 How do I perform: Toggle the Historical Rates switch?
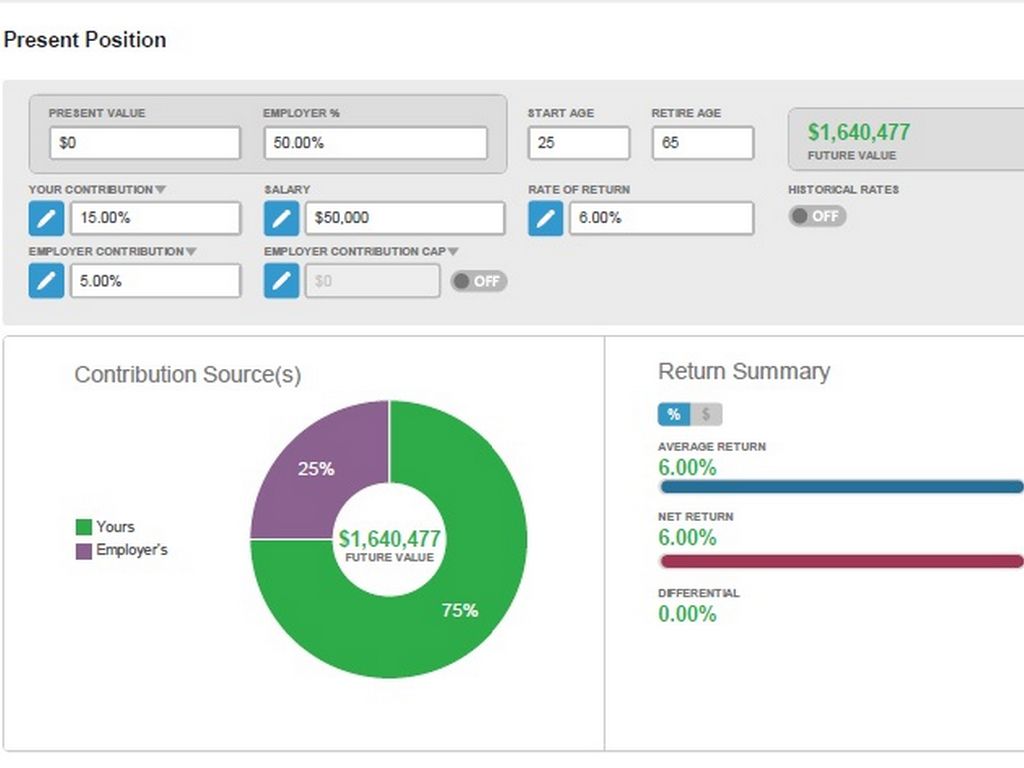tap(817, 216)
